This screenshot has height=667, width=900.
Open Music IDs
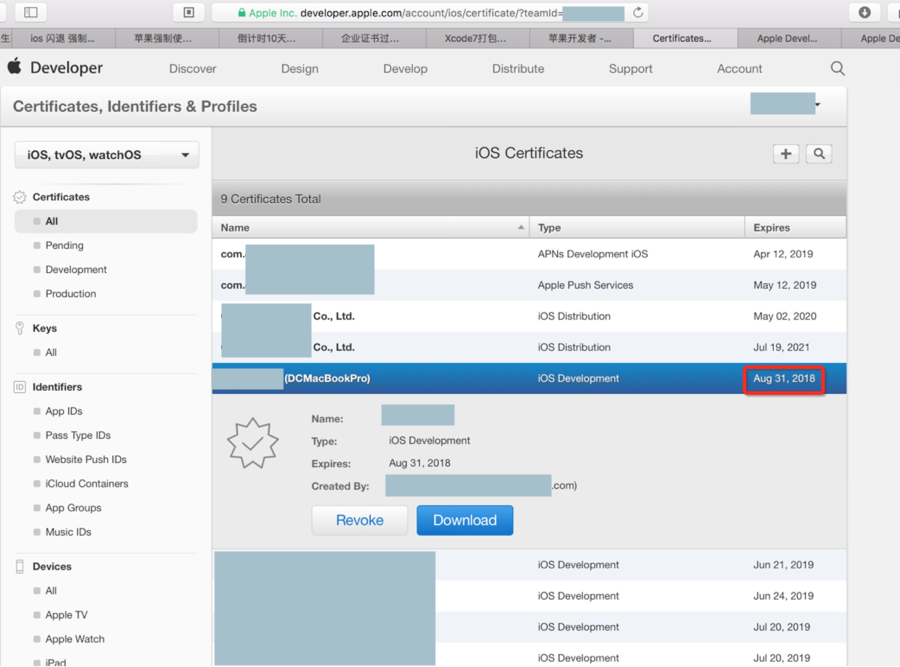(68, 532)
